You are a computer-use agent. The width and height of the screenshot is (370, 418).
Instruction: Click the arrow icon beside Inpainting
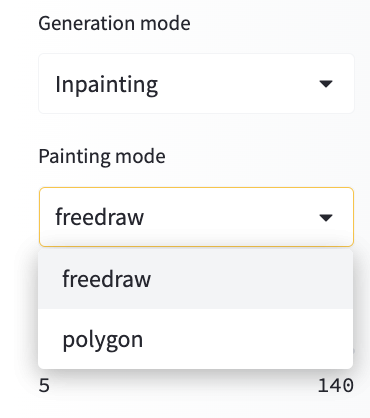[x=326, y=84]
